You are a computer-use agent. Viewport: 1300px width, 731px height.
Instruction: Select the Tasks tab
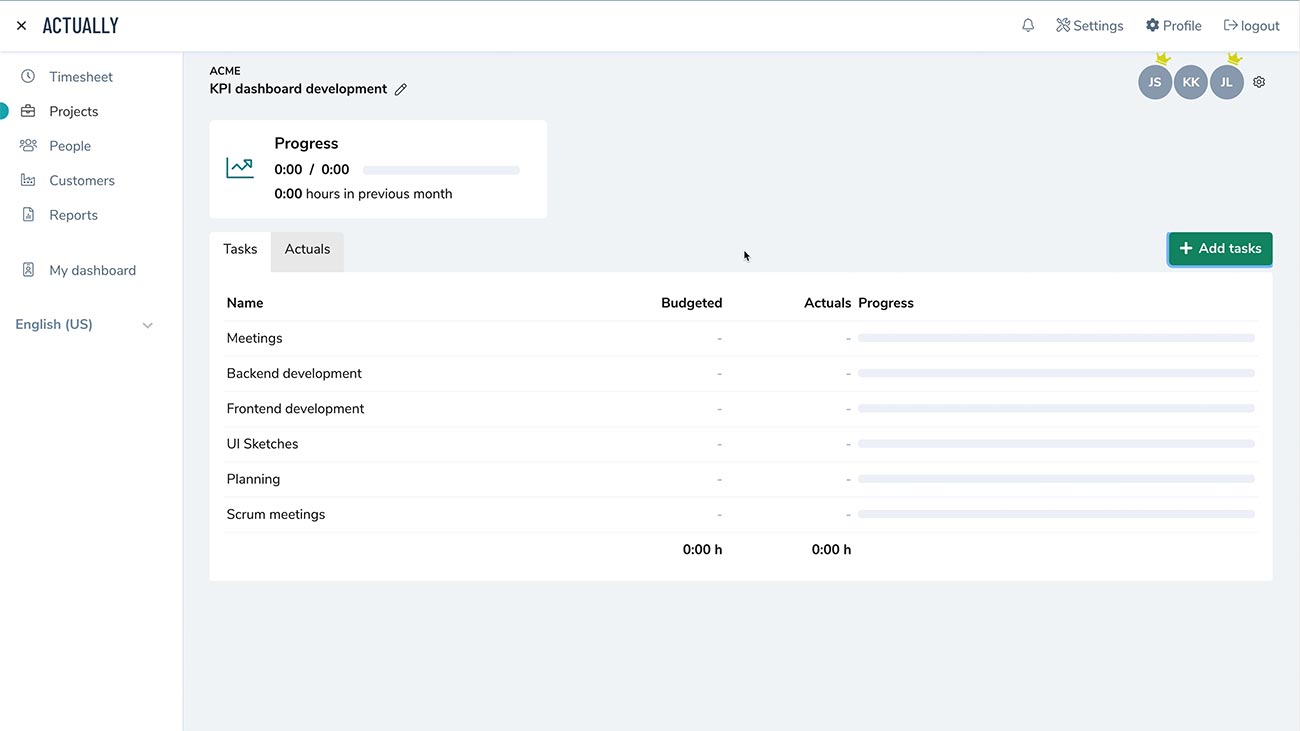point(239,249)
